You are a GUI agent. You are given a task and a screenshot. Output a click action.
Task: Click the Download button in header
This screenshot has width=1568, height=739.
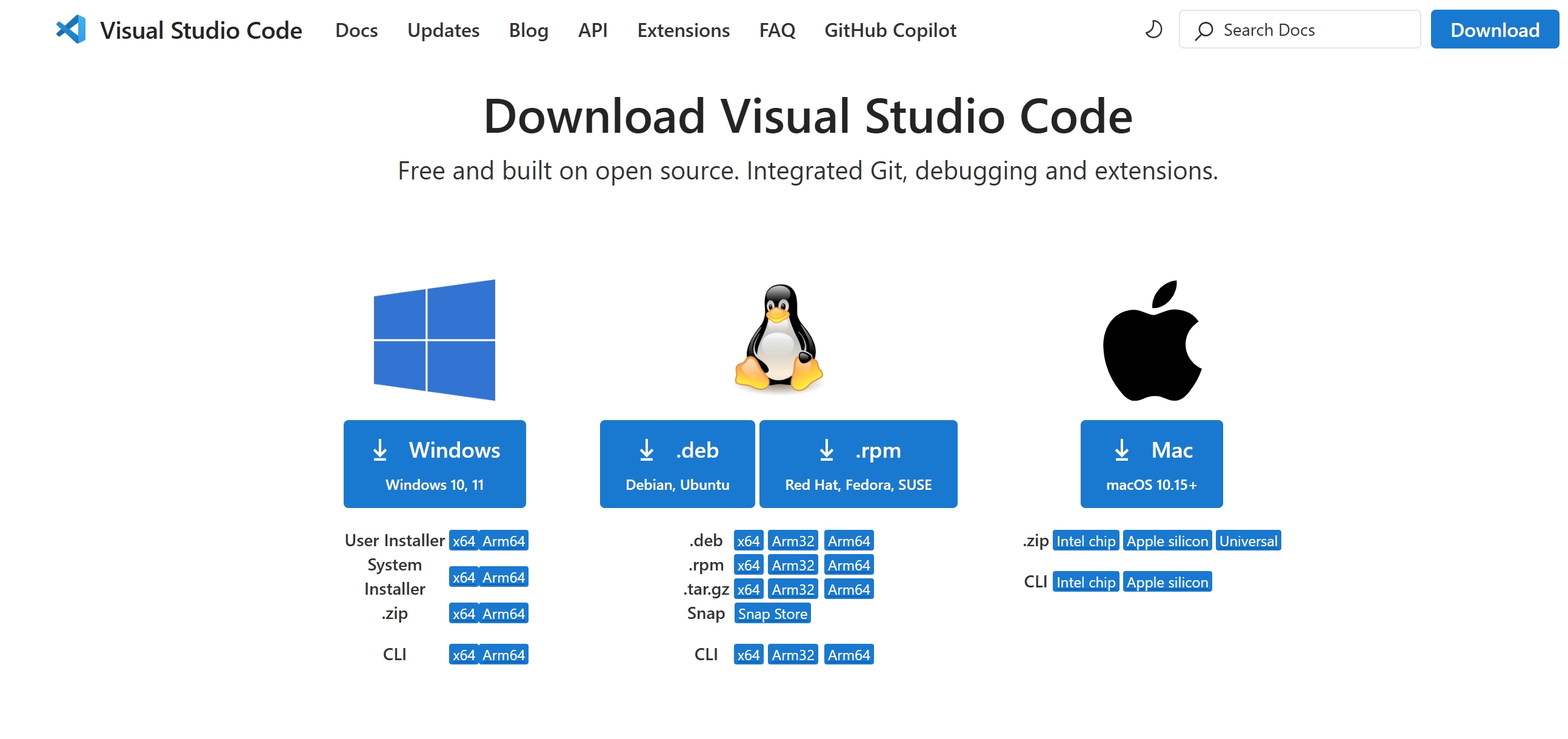pyautogui.click(x=1494, y=29)
